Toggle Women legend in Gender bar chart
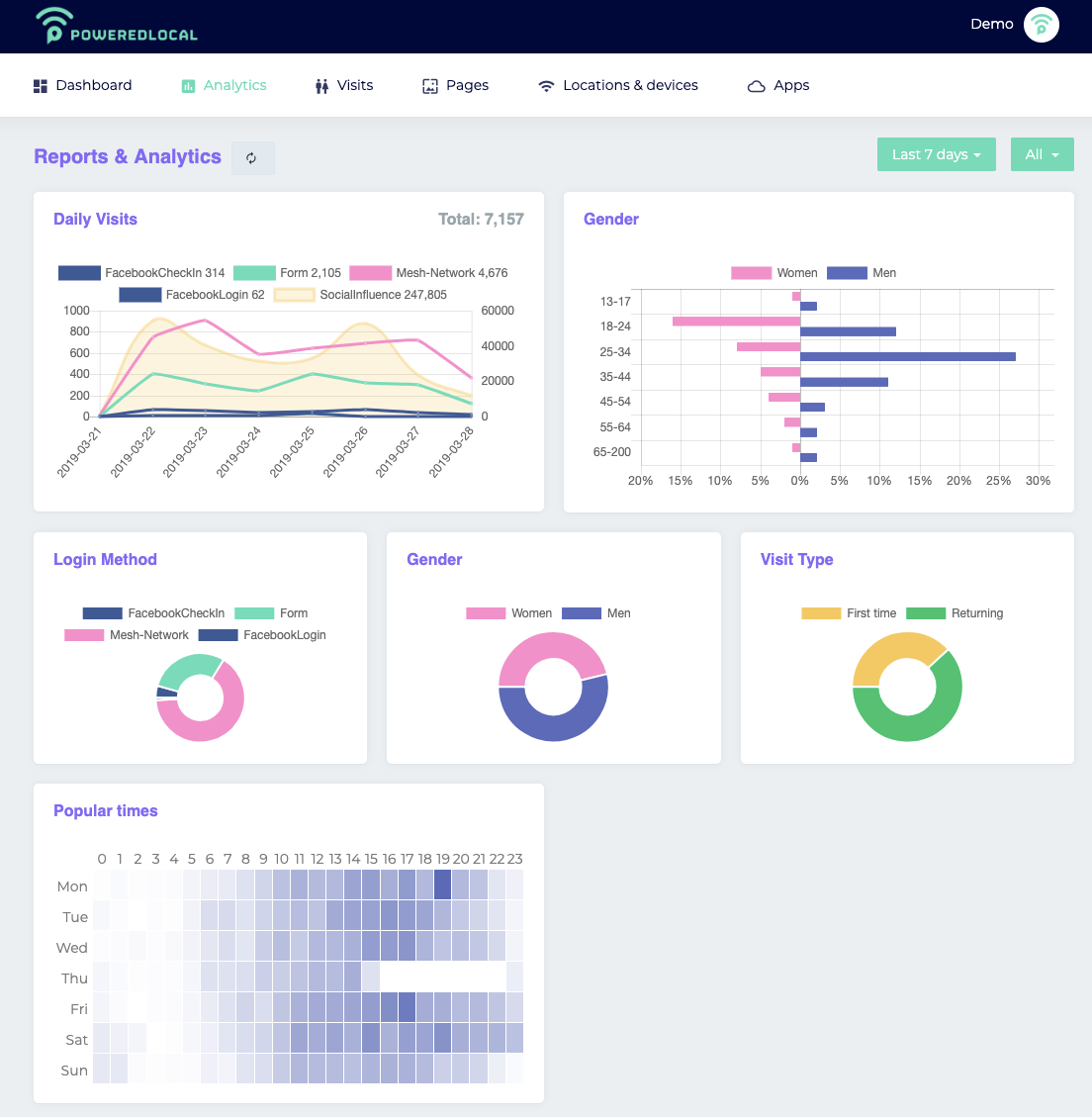Viewport: 1092px width, 1117px height. (773, 273)
